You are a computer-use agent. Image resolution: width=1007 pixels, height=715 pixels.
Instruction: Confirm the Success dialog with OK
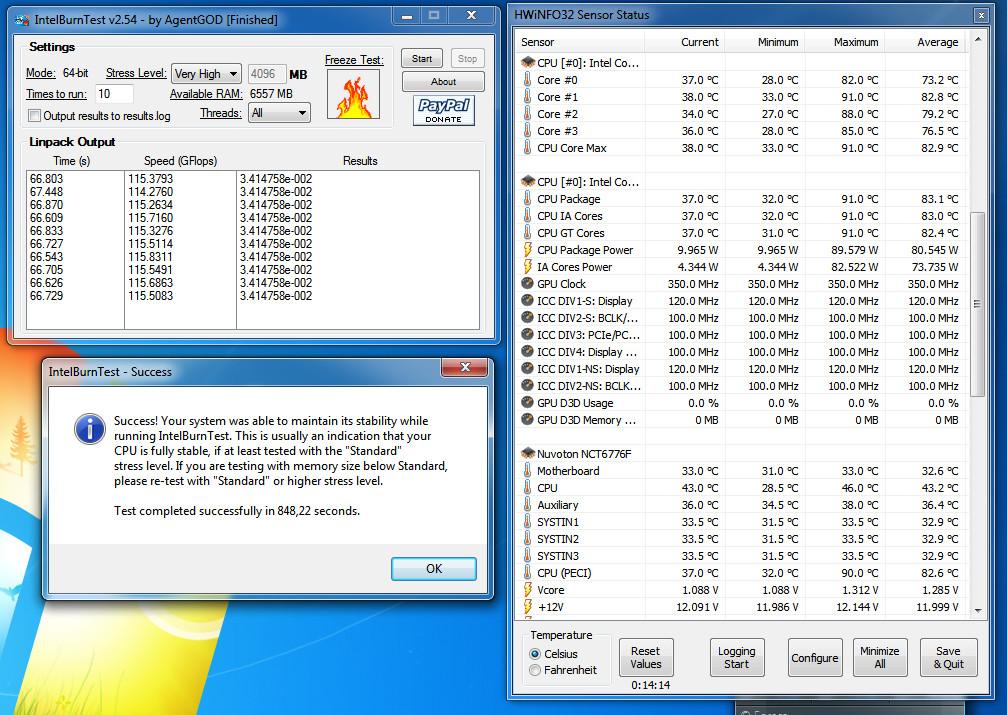434,569
